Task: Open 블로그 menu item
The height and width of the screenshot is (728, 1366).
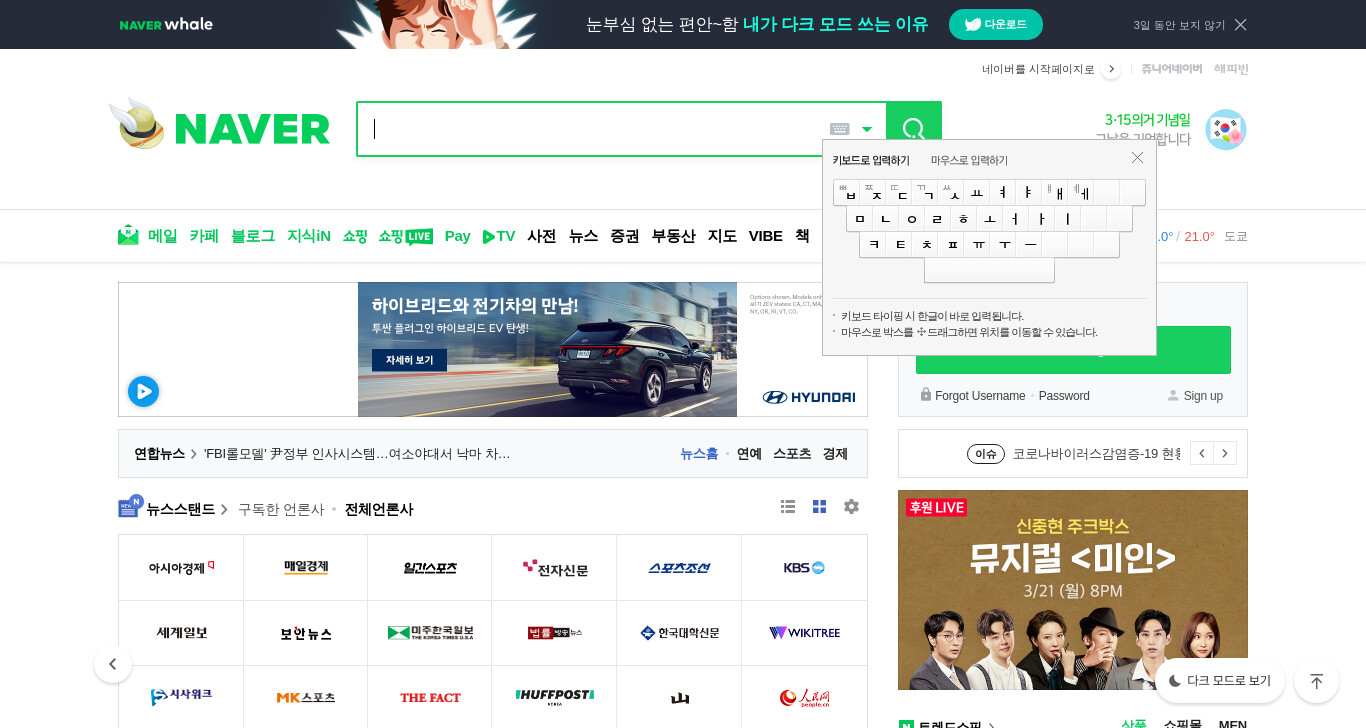Action: 253,236
